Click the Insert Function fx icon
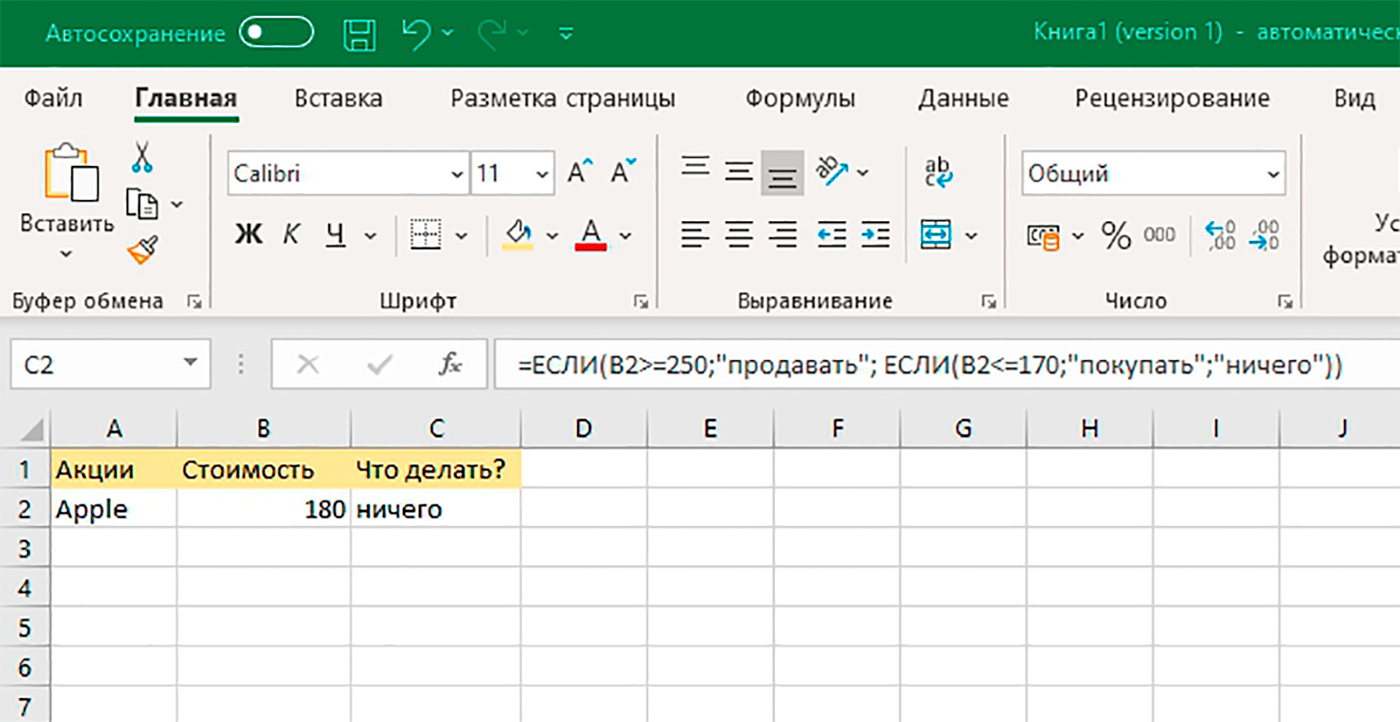Image resolution: width=1400 pixels, height=722 pixels. [x=450, y=366]
